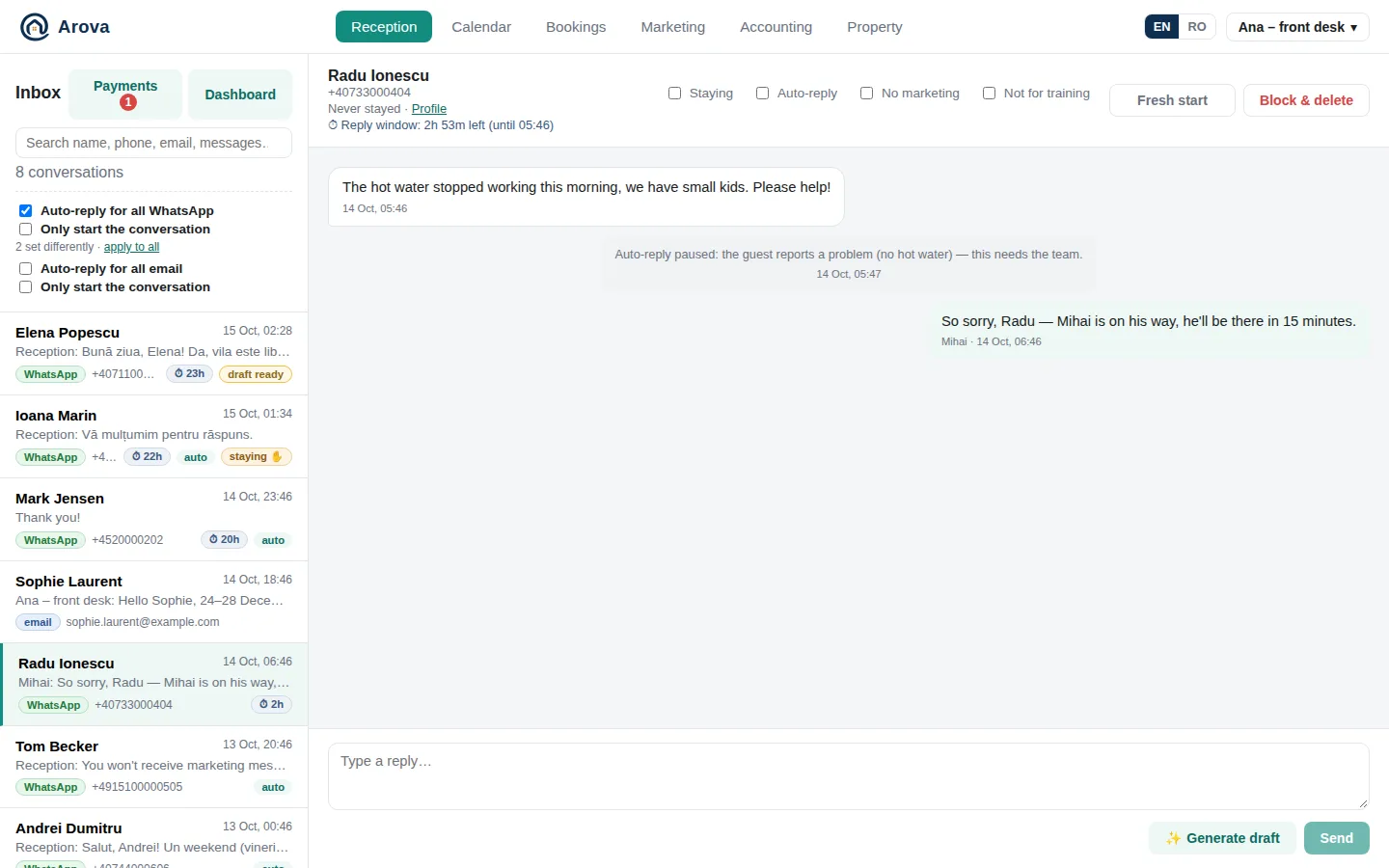Image resolution: width=1389 pixels, height=868 pixels.
Task: Click the draft ready badge on Elena Popescu
Action: click(256, 374)
